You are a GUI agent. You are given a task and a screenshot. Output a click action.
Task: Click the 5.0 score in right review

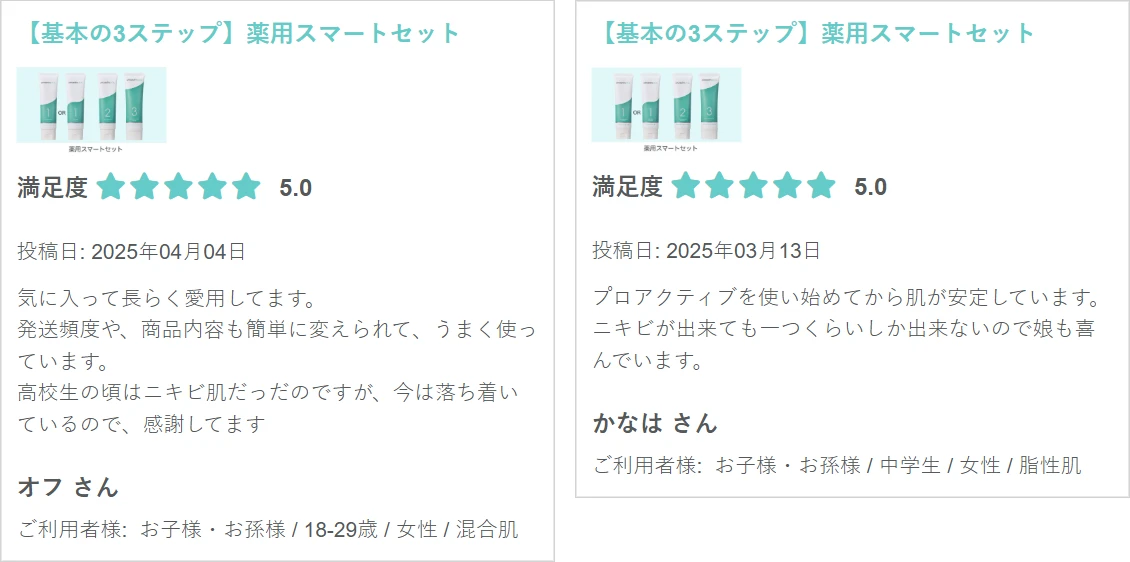(871, 187)
